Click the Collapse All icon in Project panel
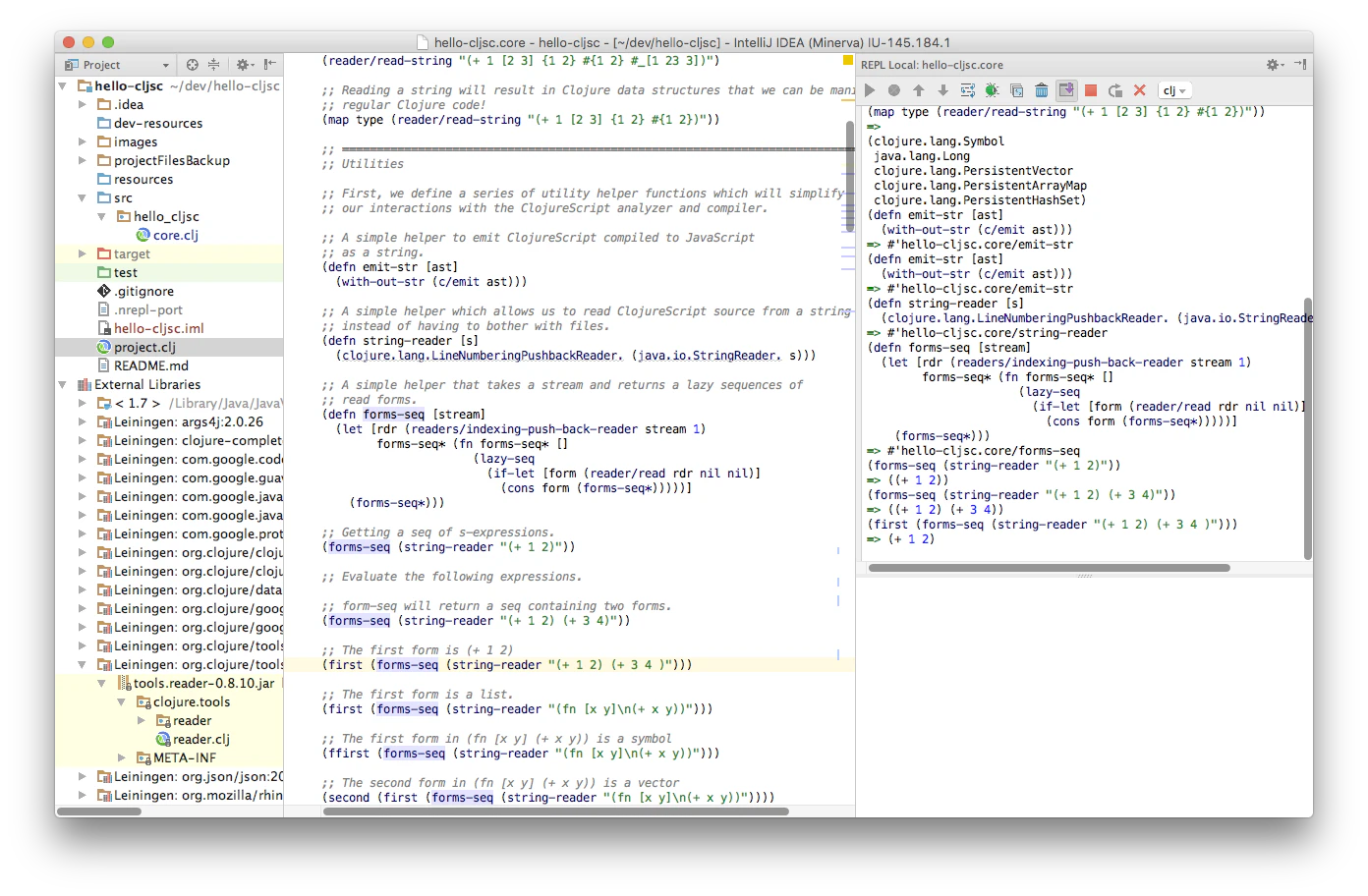 click(x=213, y=65)
